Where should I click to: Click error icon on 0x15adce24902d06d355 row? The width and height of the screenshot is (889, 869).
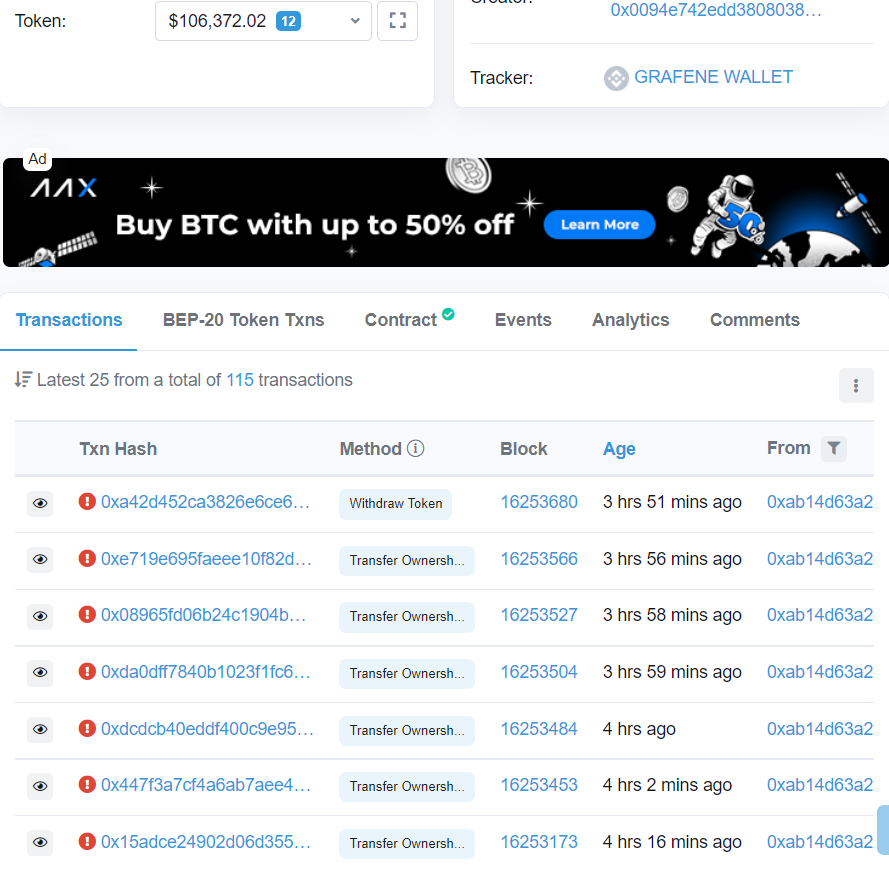tap(87, 841)
